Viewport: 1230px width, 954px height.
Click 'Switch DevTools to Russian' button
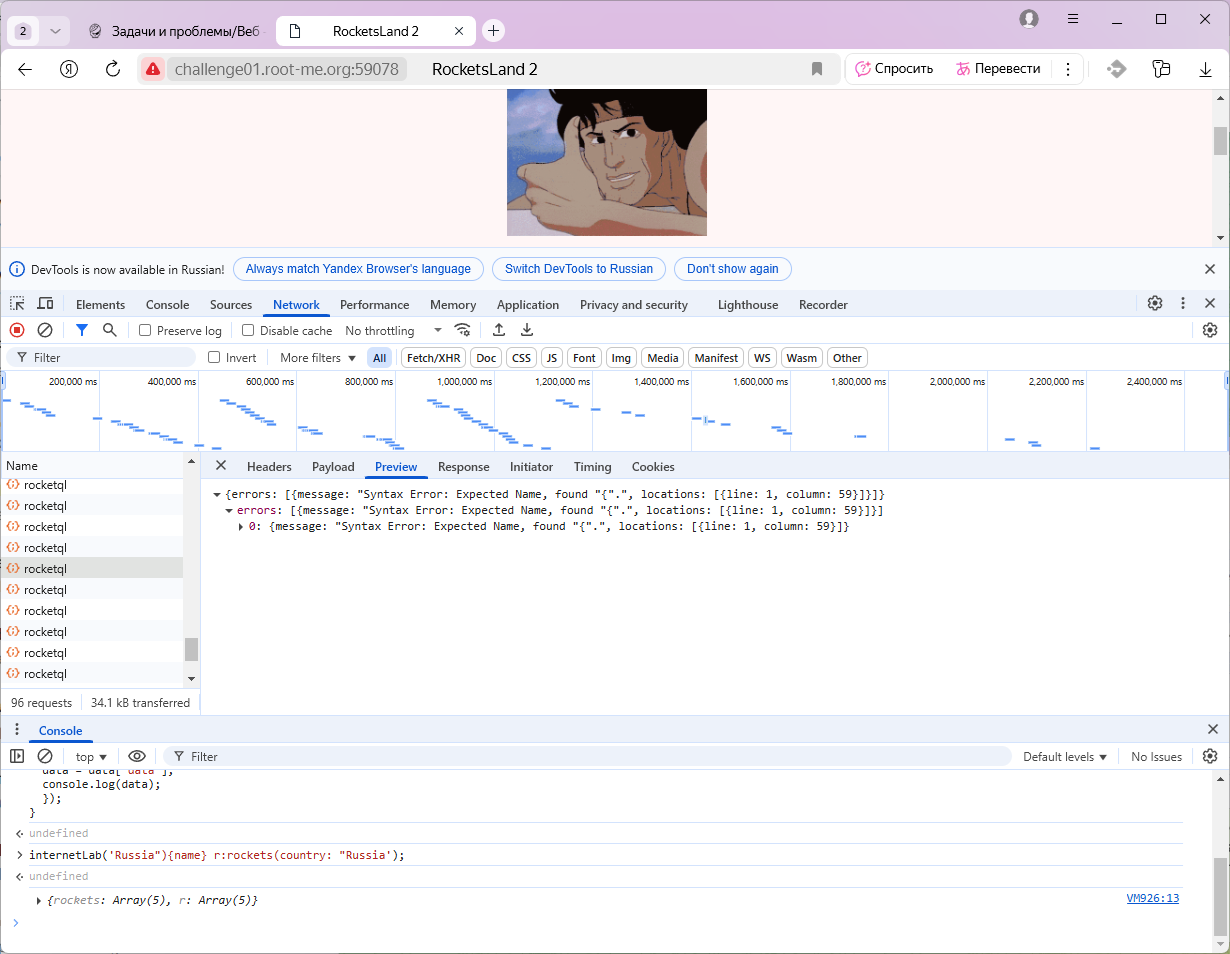(x=579, y=269)
